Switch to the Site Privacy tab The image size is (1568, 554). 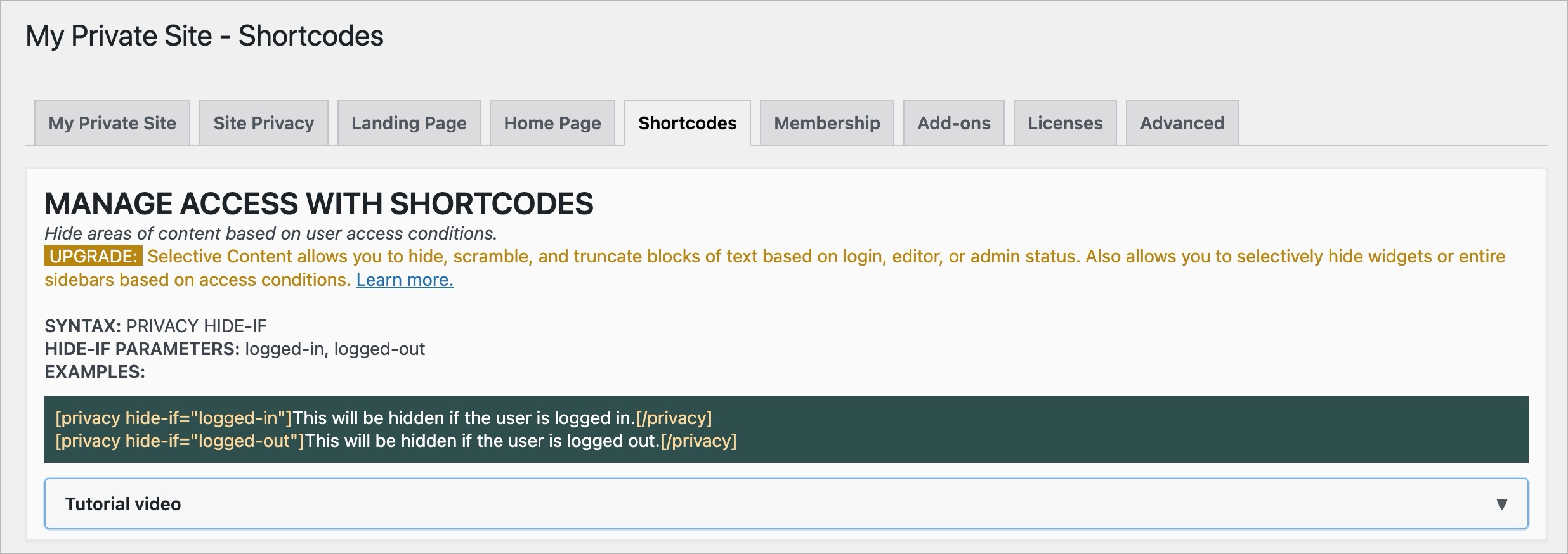click(x=264, y=123)
